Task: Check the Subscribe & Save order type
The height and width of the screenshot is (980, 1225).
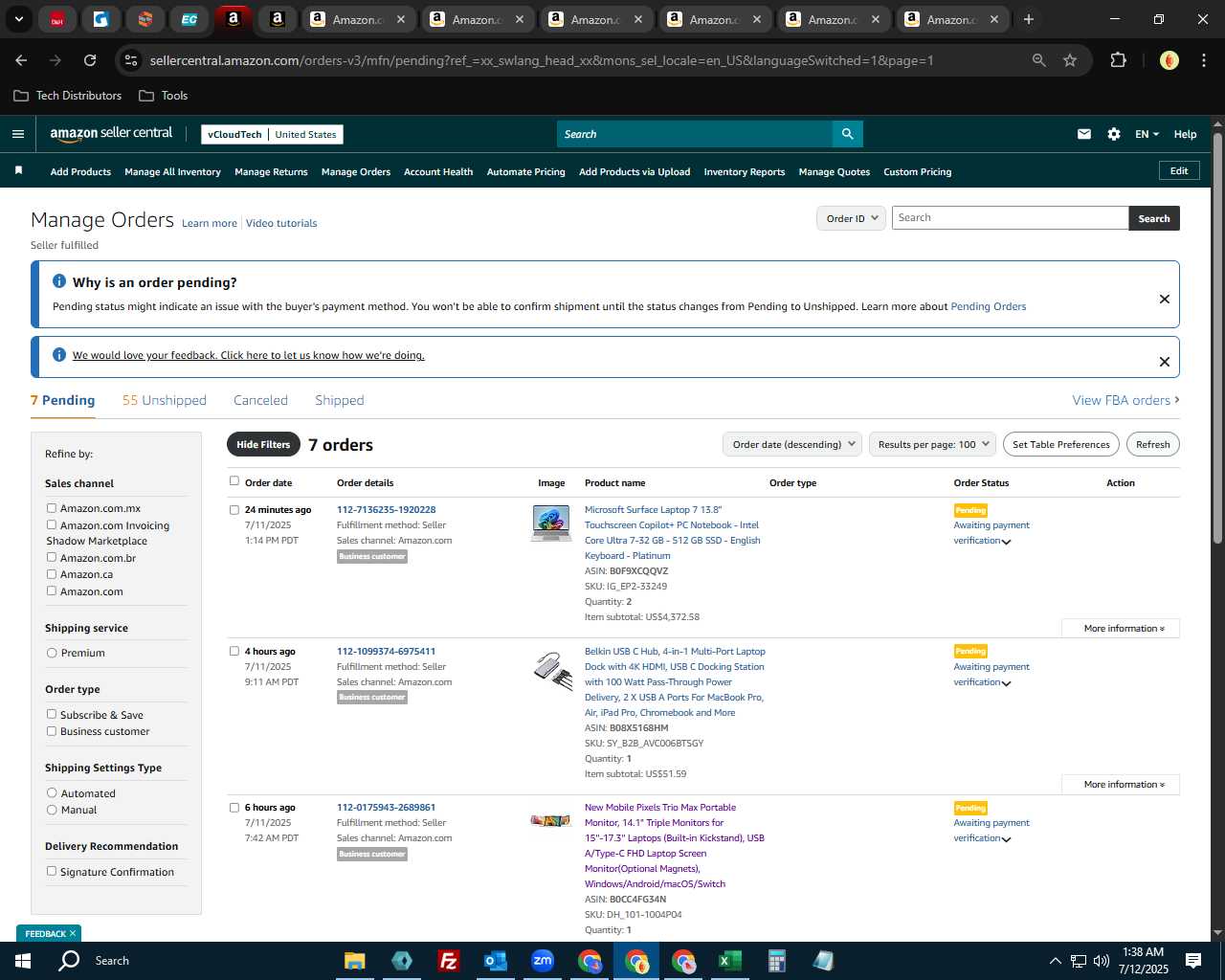Action: (x=52, y=714)
